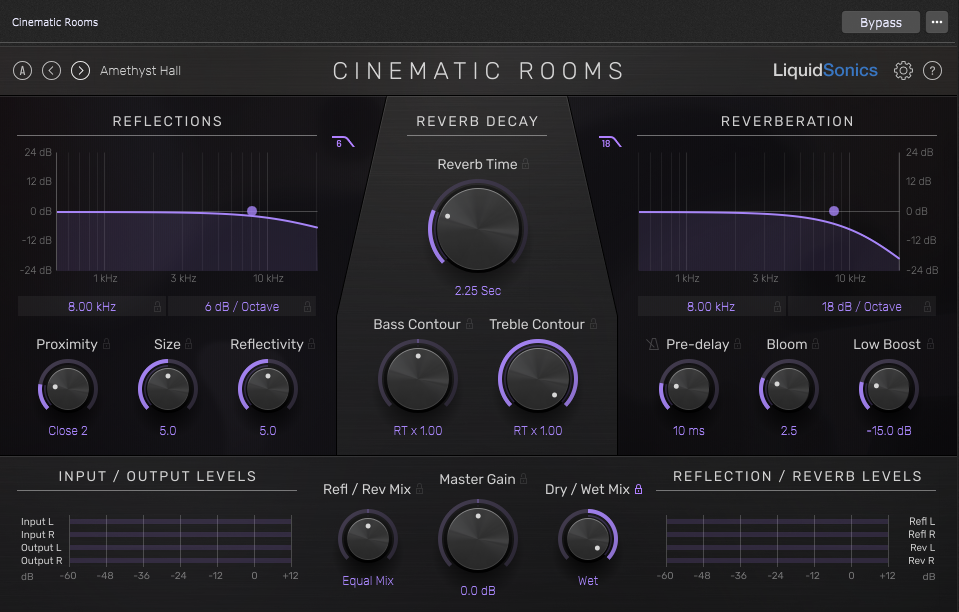The image size is (959, 612).
Task: Click the Refl / Rev Mix knob
Action: [x=368, y=539]
